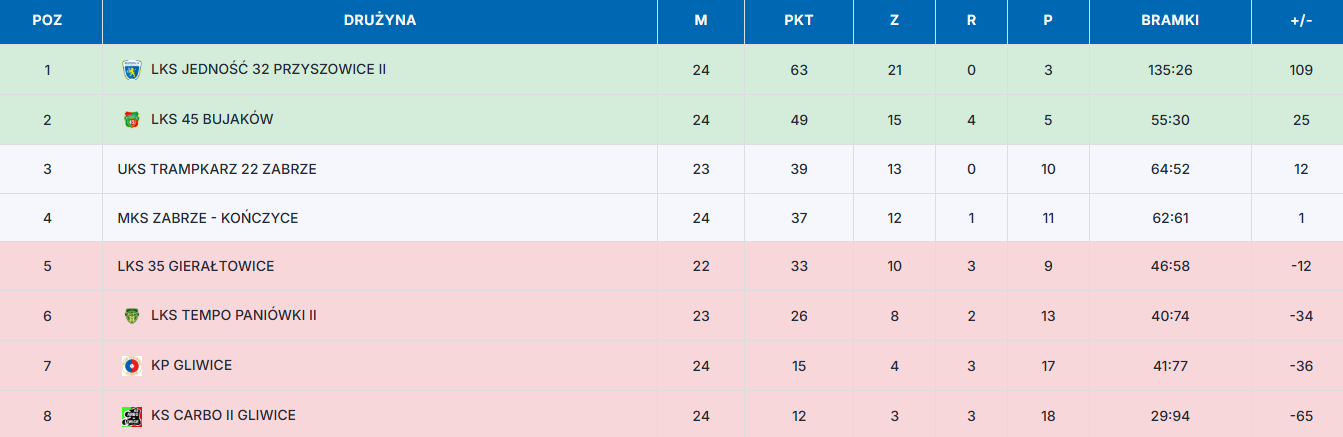Click the DRUŻYNA column header
Viewport: 1343px width, 437px height.
pyautogui.click(x=380, y=20)
